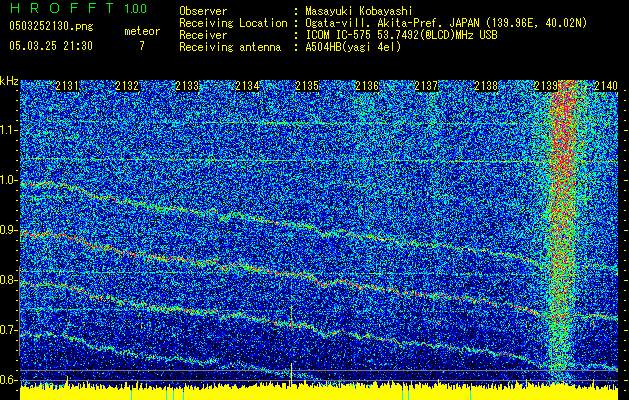Click the 2139 time marker

click(546, 86)
